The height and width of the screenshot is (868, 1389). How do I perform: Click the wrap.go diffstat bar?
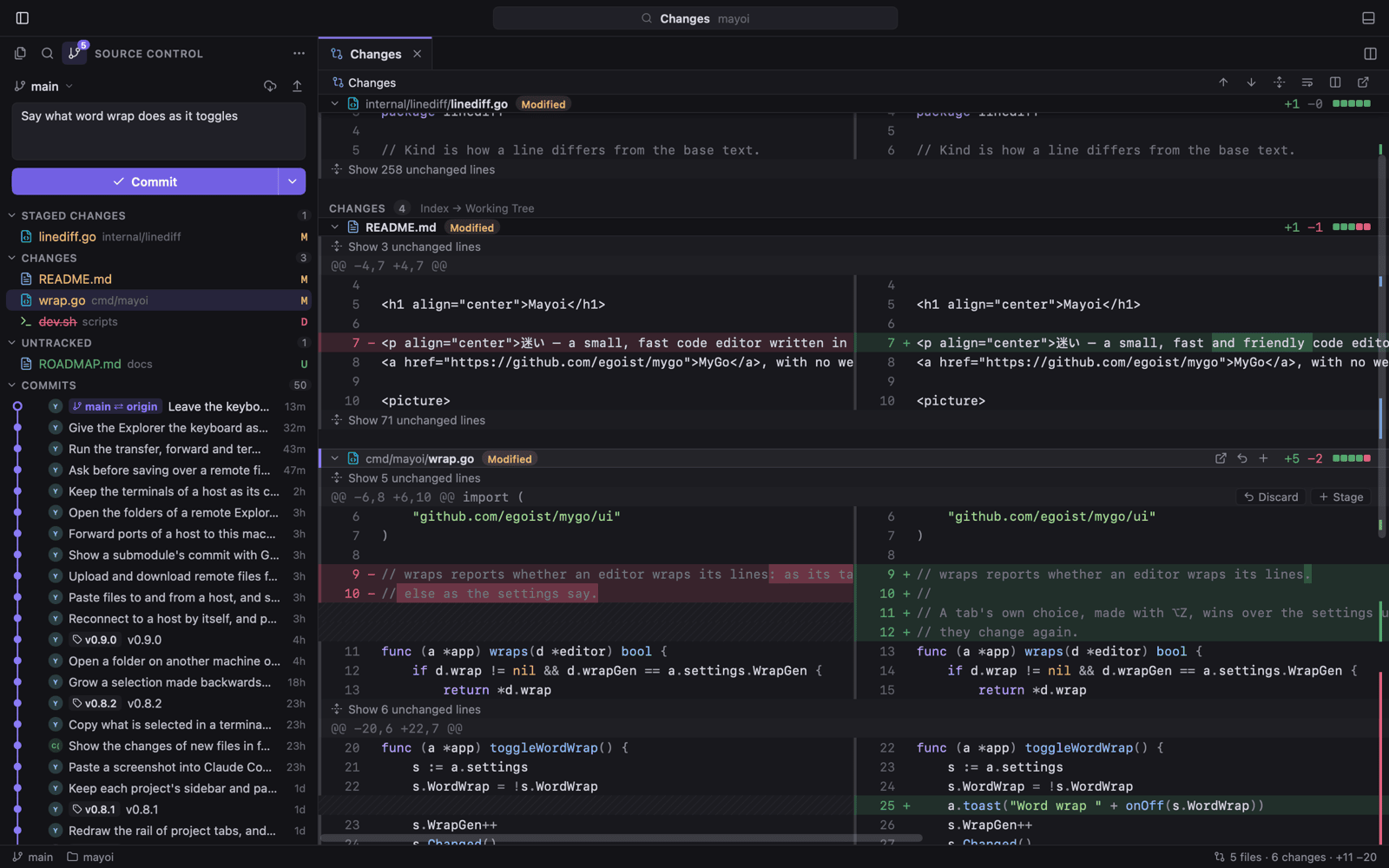click(x=1352, y=458)
